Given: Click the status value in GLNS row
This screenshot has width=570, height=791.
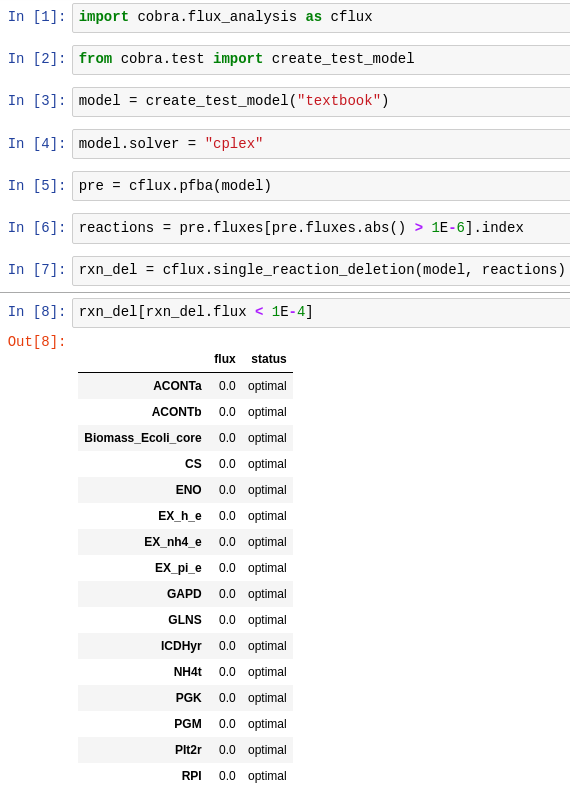Looking at the screenshot, I should 267,620.
